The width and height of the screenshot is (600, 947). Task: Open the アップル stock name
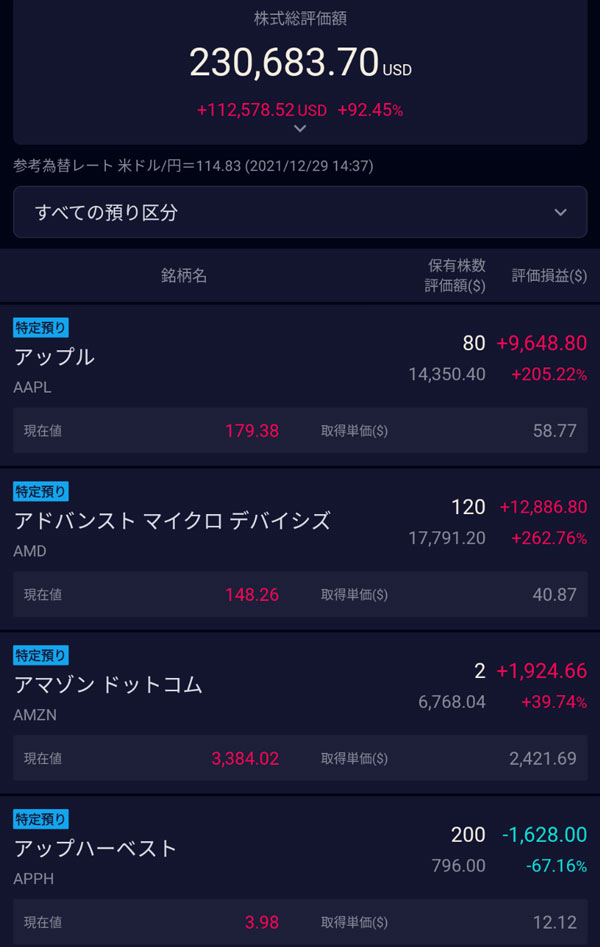click(54, 357)
